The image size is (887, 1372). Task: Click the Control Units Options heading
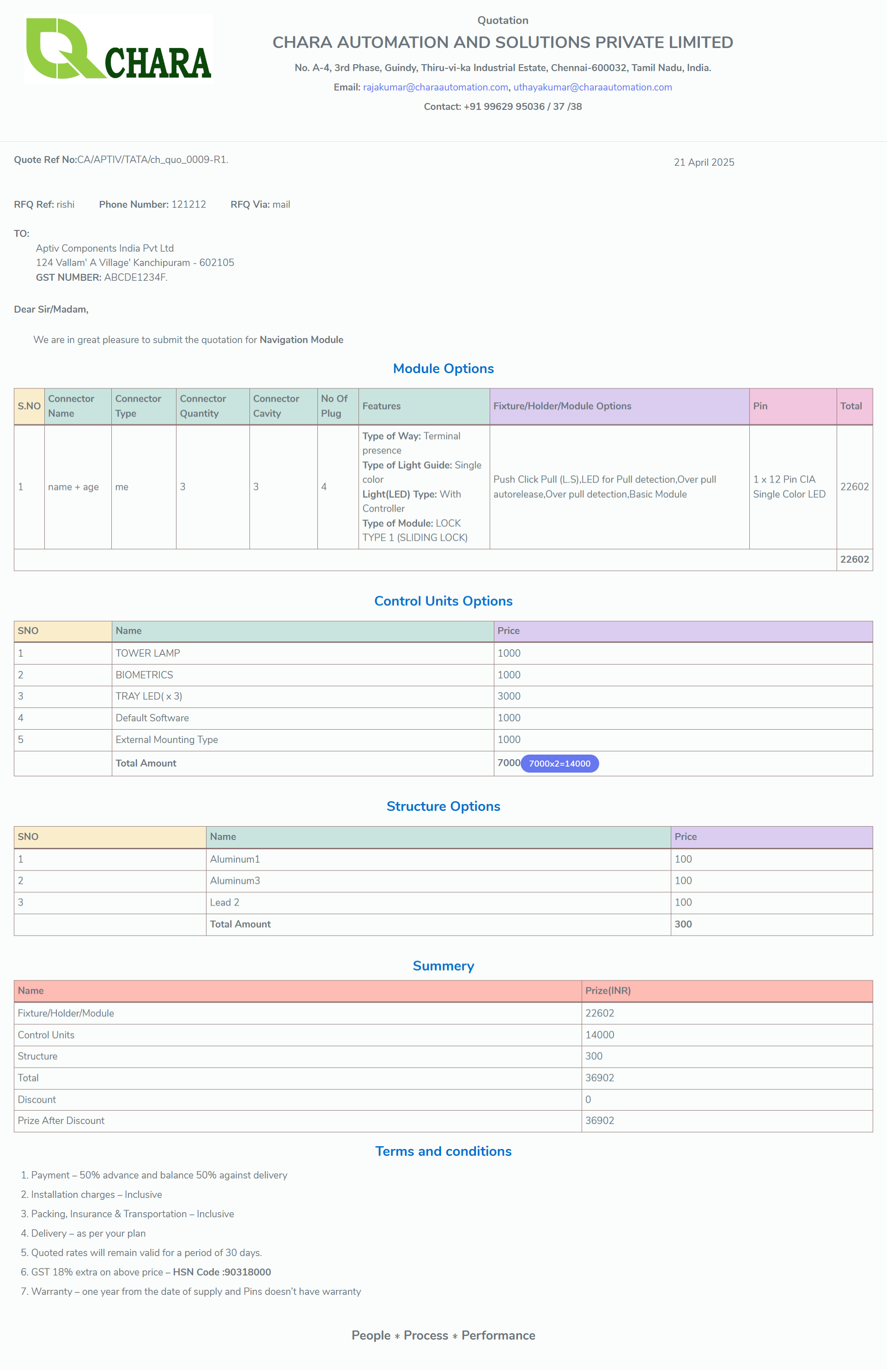click(x=443, y=600)
